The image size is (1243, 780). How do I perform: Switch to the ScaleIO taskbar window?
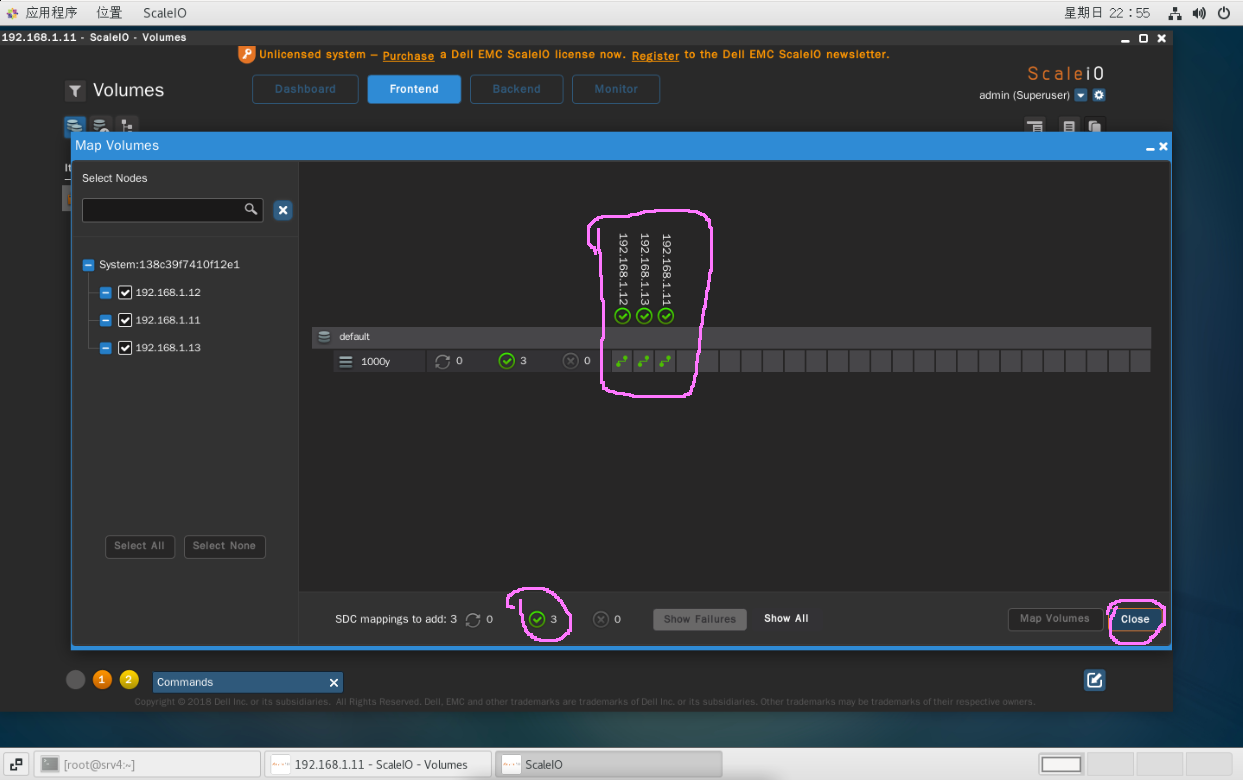[x=609, y=765]
